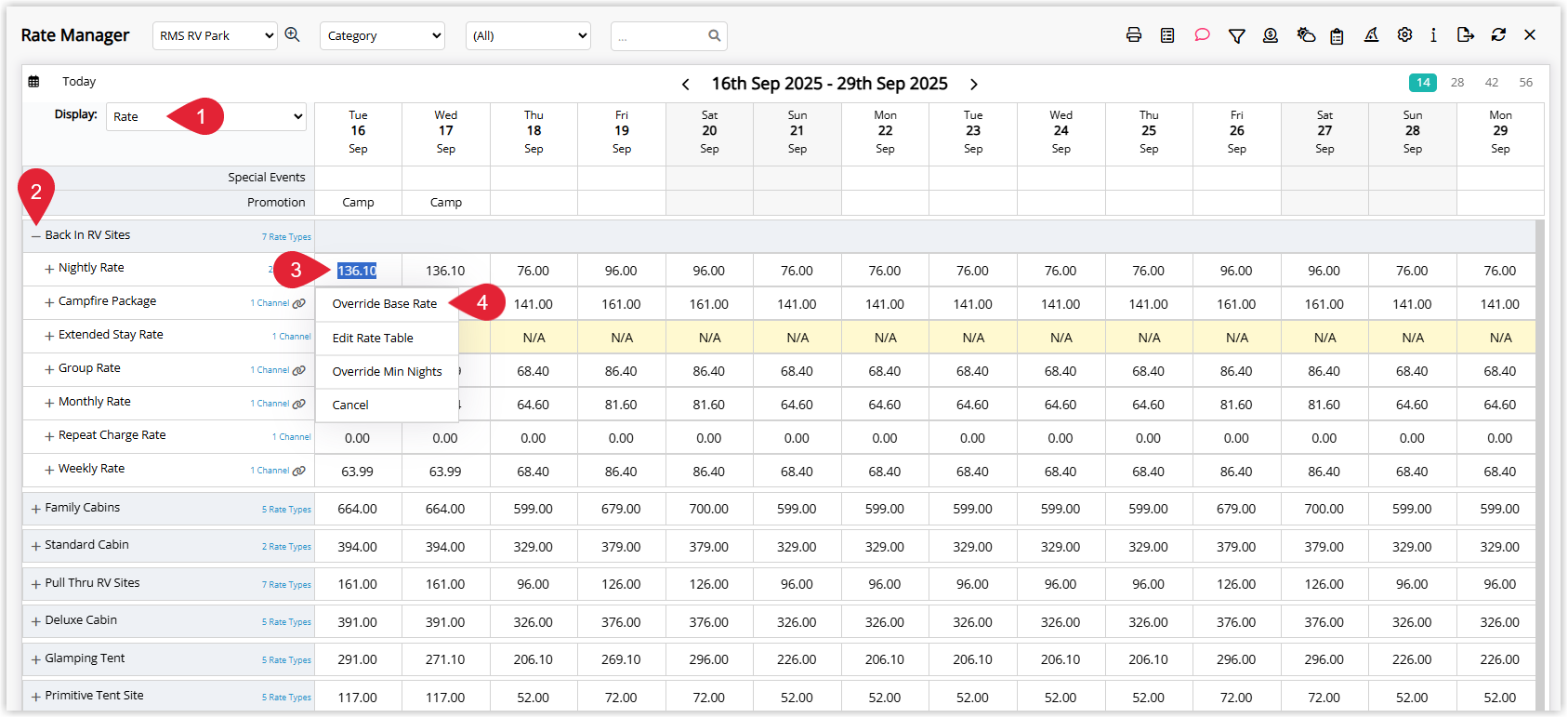The width and height of the screenshot is (1568, 718).
Task: Switch to 42 days view
Action: 1492,83
